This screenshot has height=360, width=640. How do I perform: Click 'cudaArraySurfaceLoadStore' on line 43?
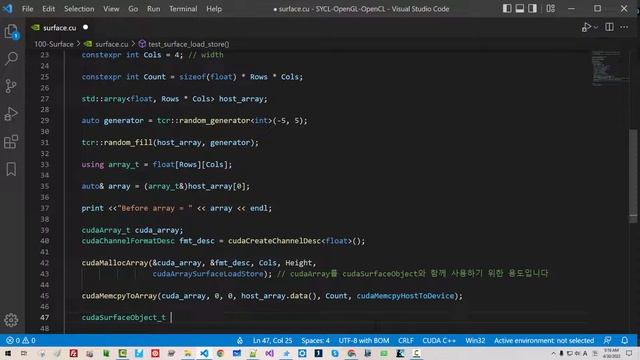(208, 273)
